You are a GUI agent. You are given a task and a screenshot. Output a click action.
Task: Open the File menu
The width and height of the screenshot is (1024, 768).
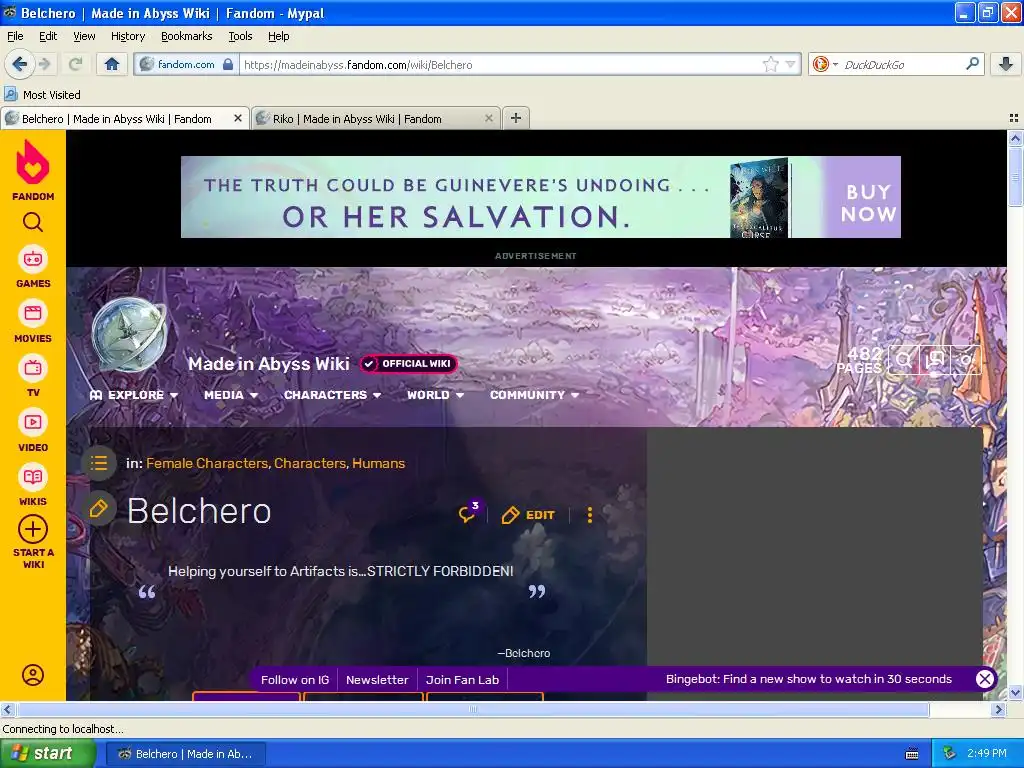click(15, 36)
